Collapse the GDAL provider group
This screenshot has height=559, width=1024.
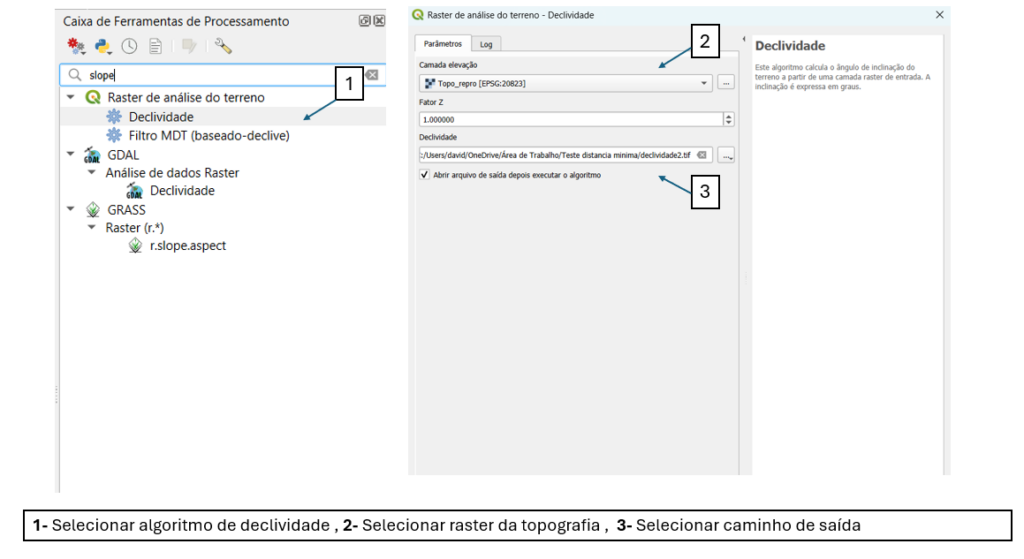[71, 155]
